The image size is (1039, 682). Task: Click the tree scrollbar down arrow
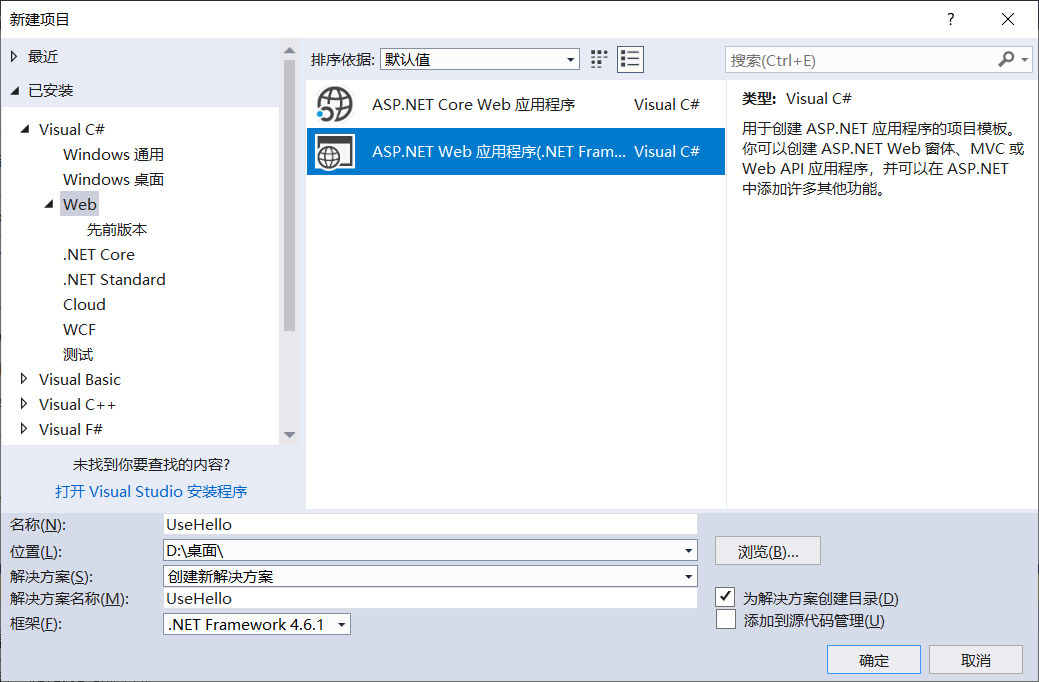pyautogui.click(x=290, y=435)
